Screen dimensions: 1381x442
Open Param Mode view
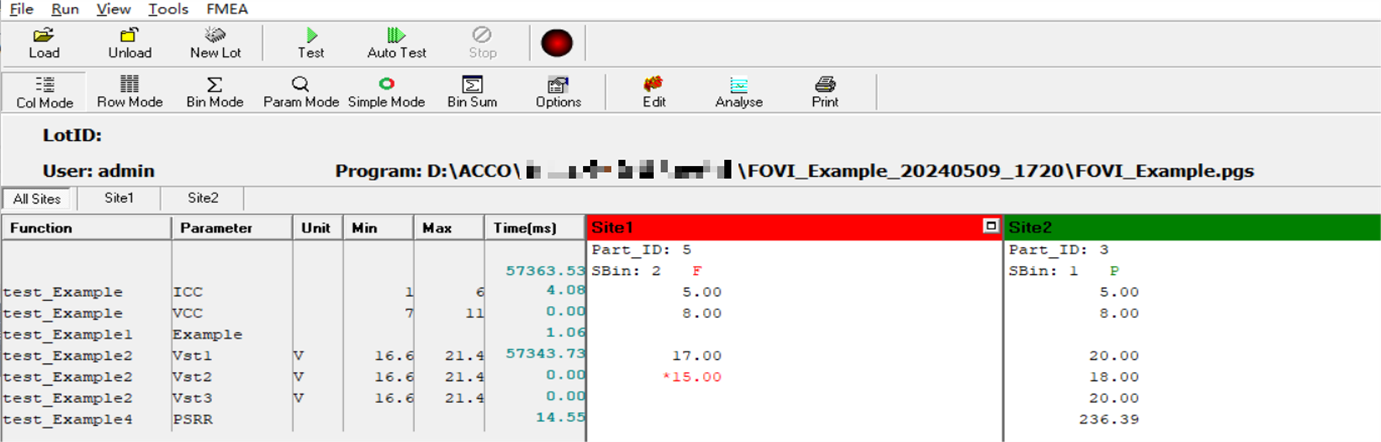(301, 92)
